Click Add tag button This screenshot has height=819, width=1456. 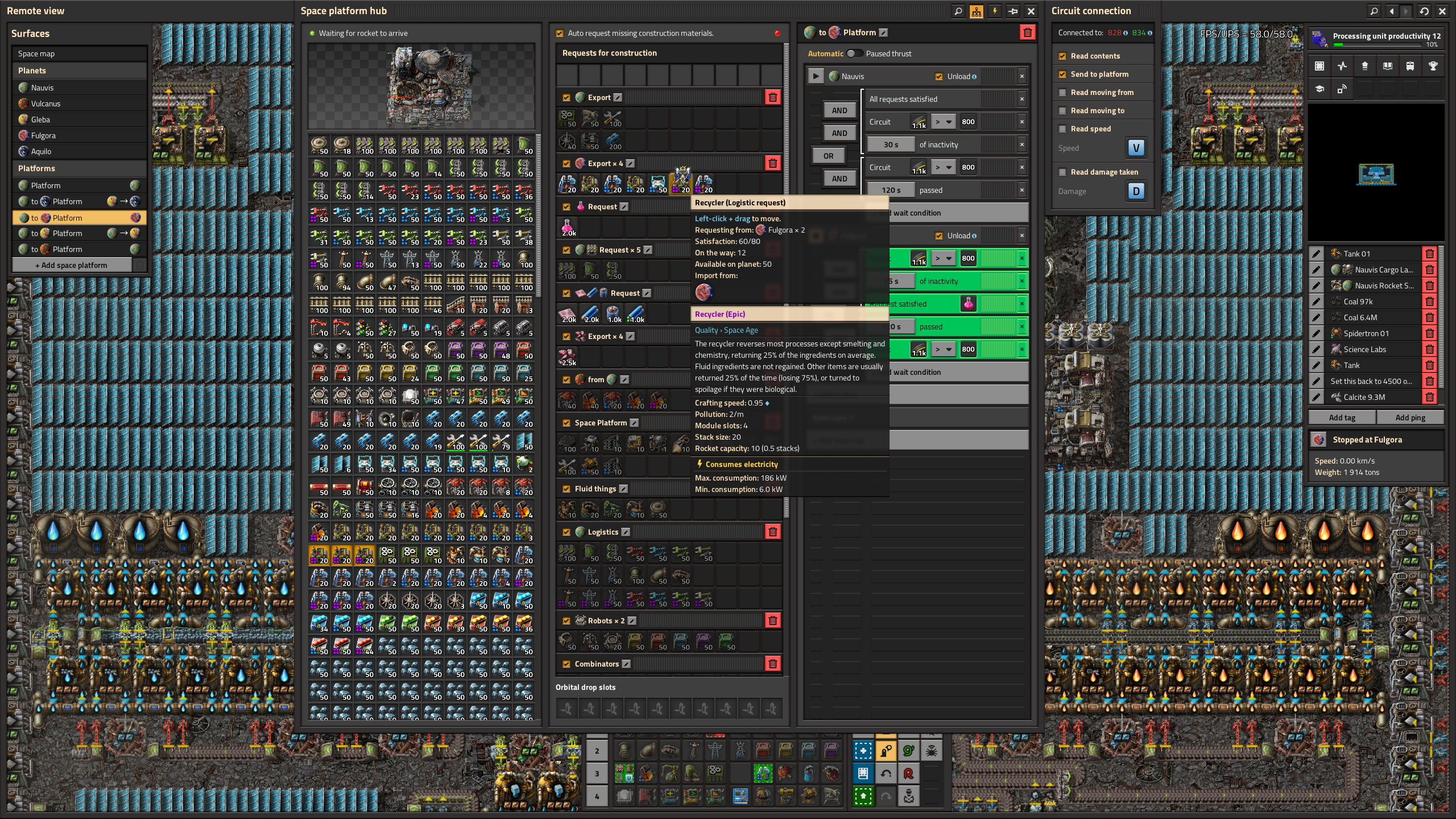point(1342,417)
